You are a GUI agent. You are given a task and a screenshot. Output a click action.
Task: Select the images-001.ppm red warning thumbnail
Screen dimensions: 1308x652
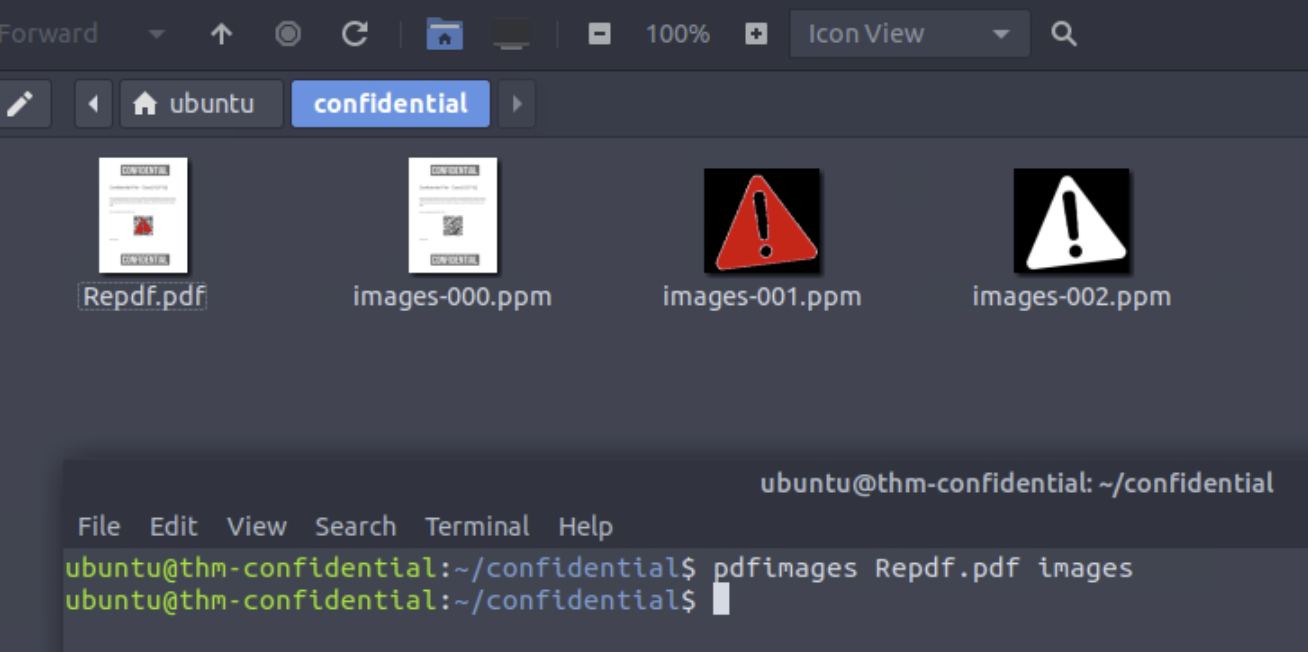[762, 221]
